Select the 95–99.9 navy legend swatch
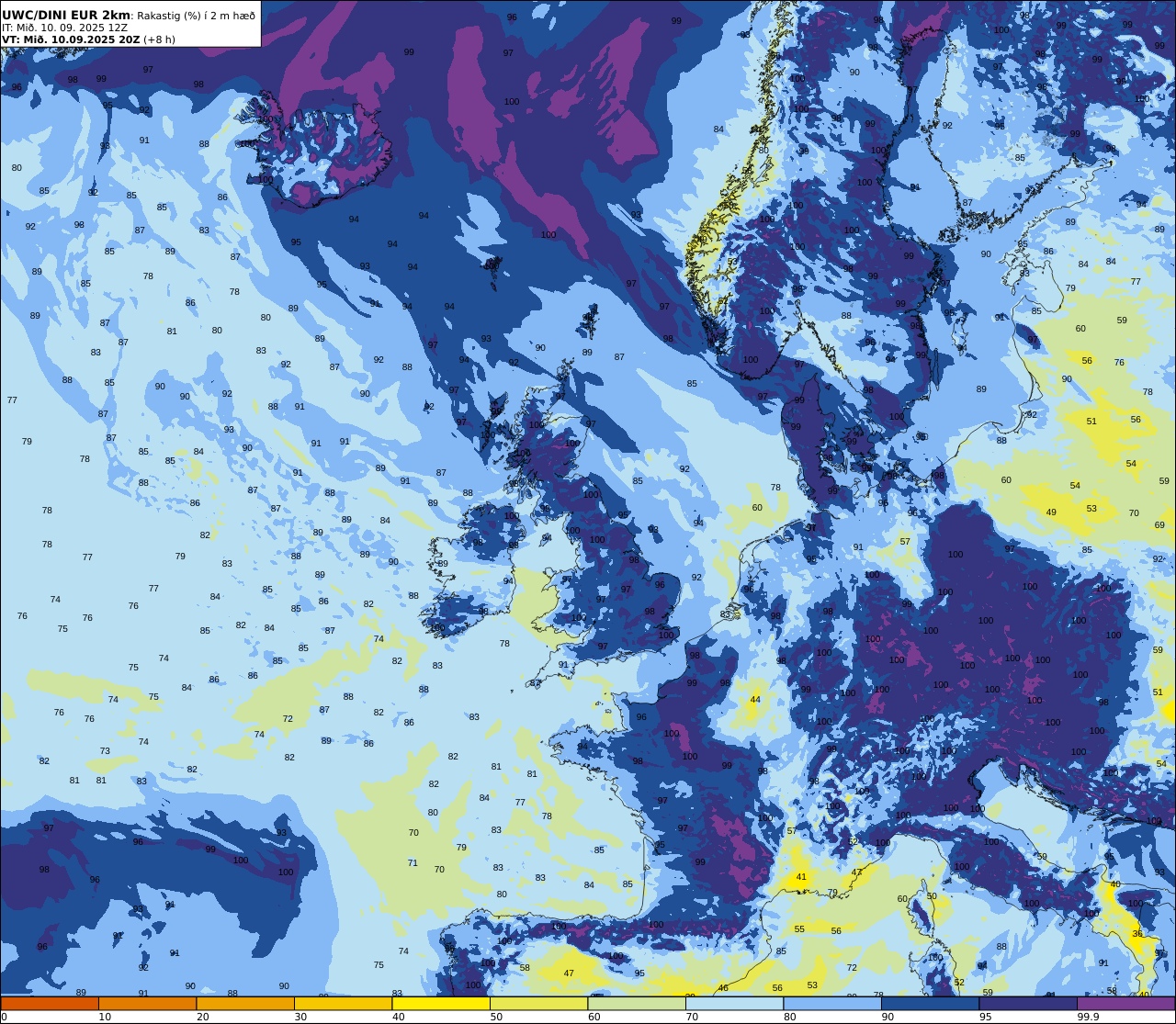Screen dimensions: 1176x1024 (1028, 1003)
